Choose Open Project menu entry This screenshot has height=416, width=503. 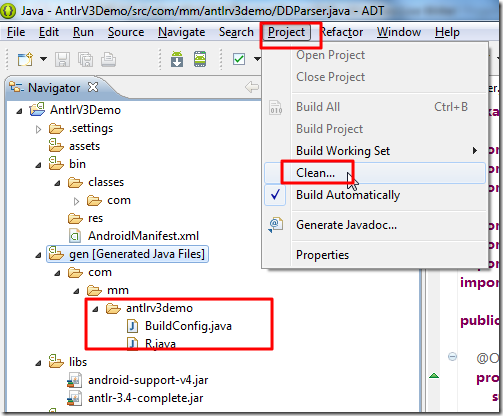(x=331, y=55)
